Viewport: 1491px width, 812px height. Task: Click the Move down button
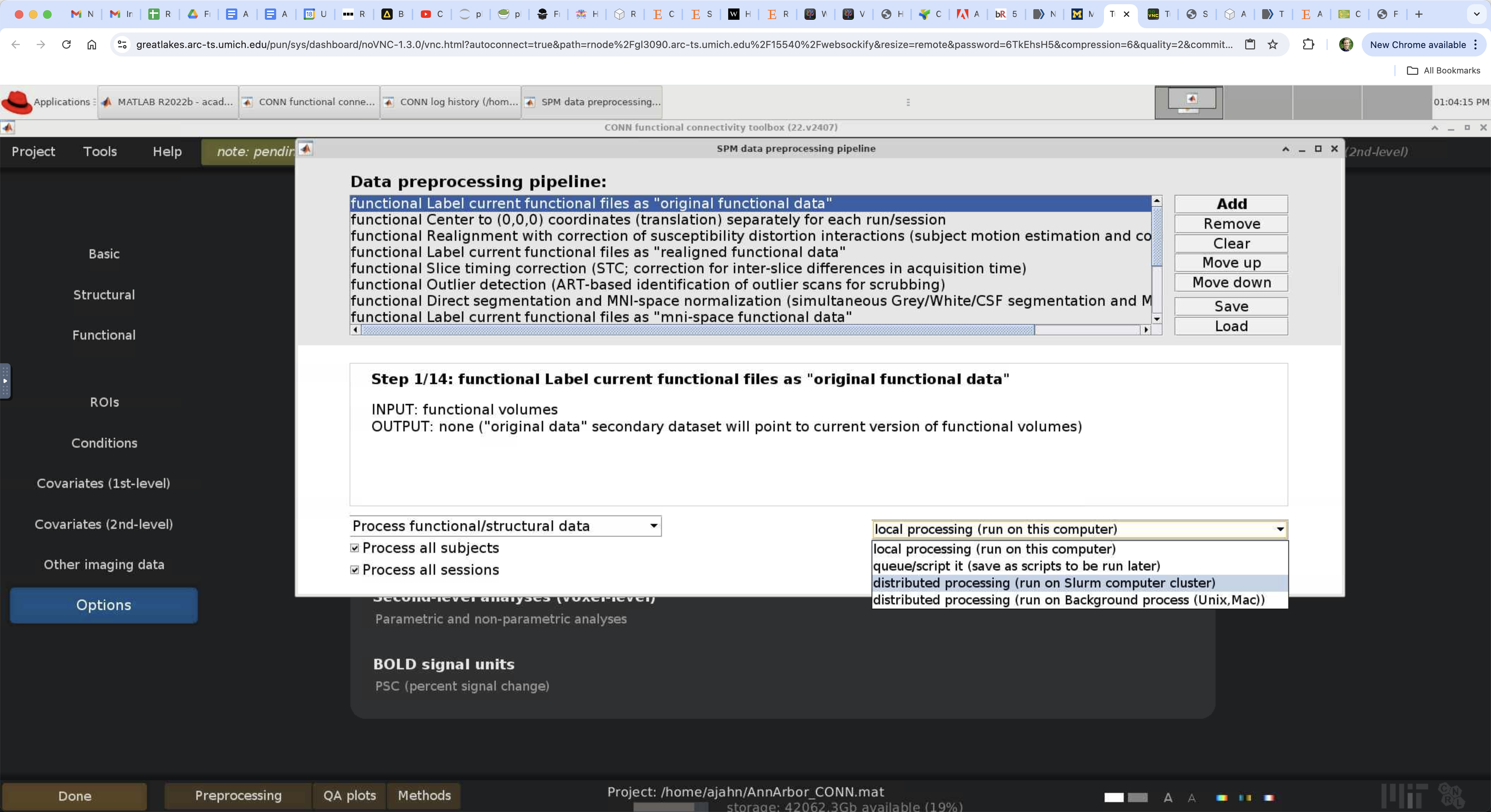coord(1231,282)
